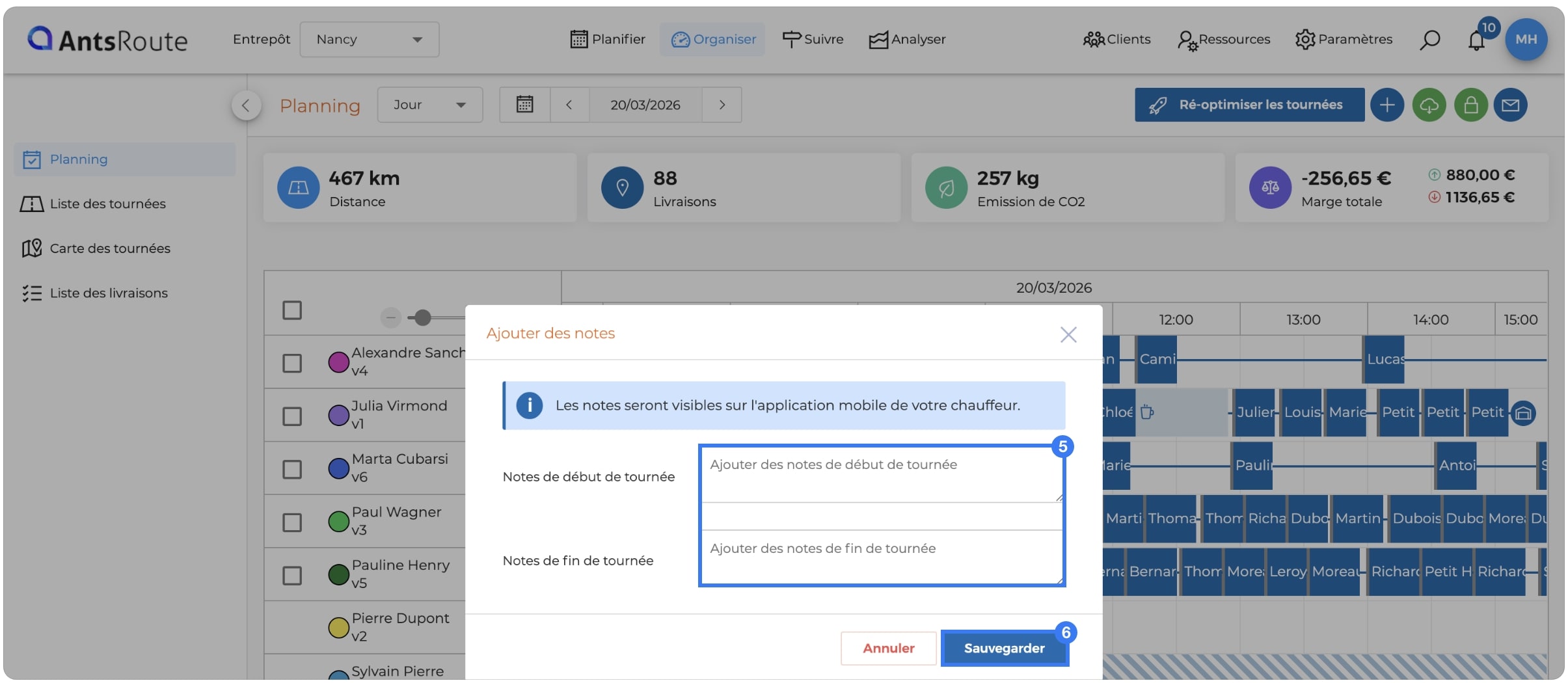1568x683 pixels.
Task: Click the search magnifier icon
Action: [x=1429, y=40]
